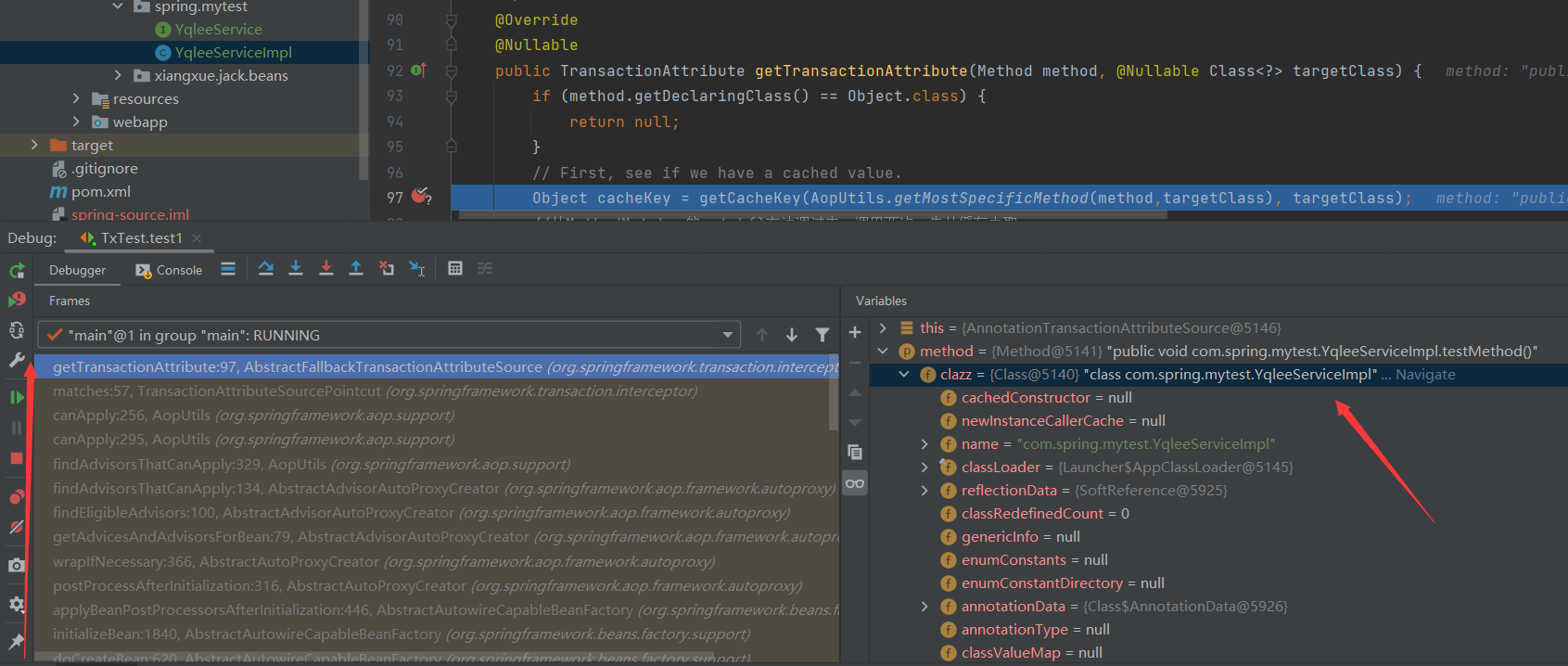Screen dimensions: 1568x666
Task: Expand the annotationData field node
Action: [924, 607]
